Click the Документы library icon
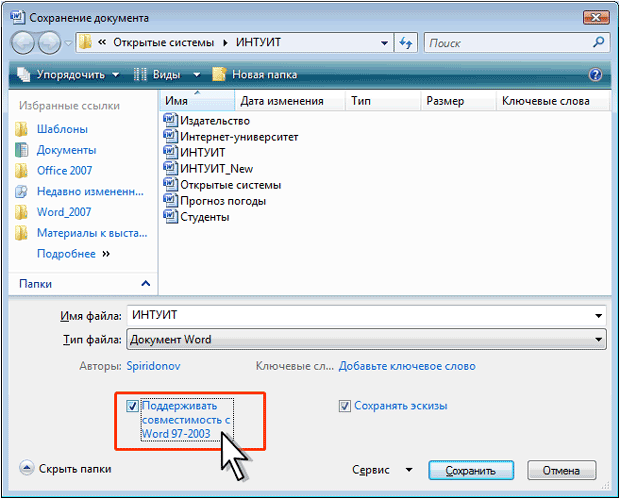 point(21,150)
